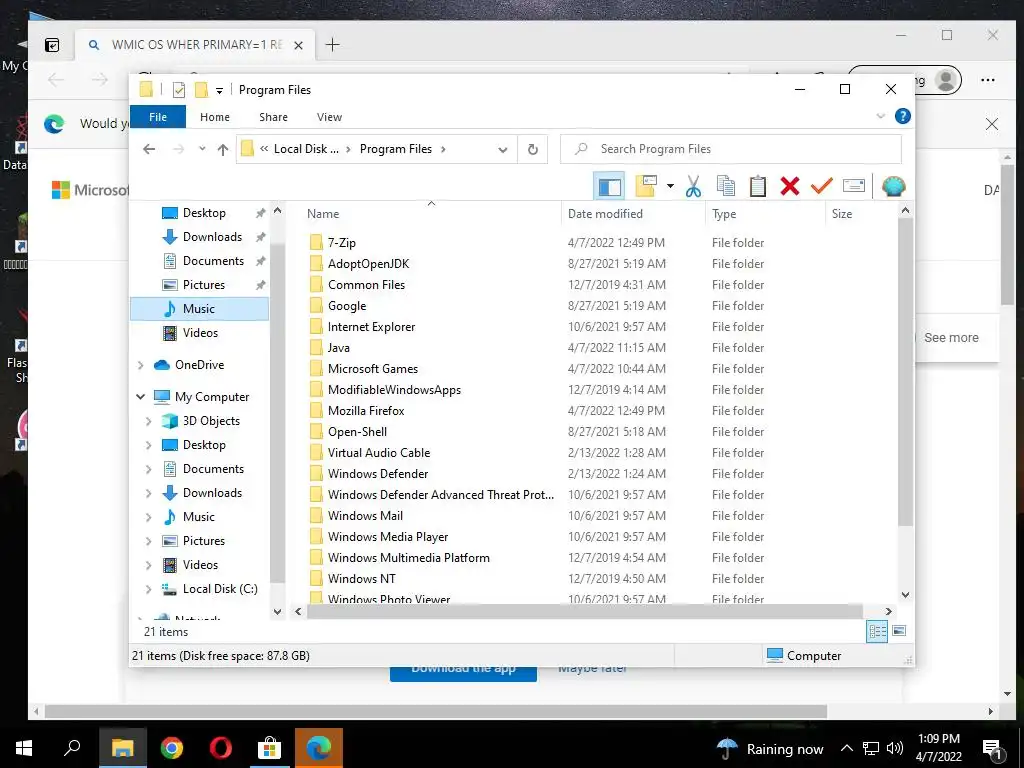1024x768 pixels.
Task: Sort by the Size column header
Action: pyautogui.click(x=861, y=214)
